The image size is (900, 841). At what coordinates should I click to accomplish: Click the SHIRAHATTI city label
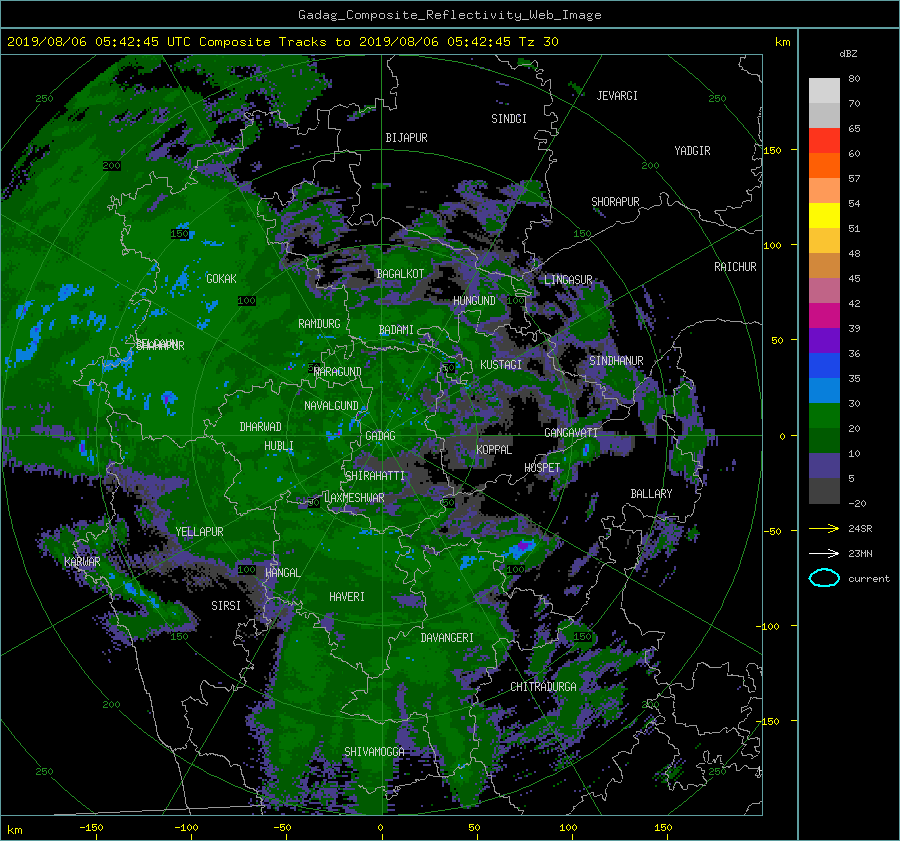point(375,476)
